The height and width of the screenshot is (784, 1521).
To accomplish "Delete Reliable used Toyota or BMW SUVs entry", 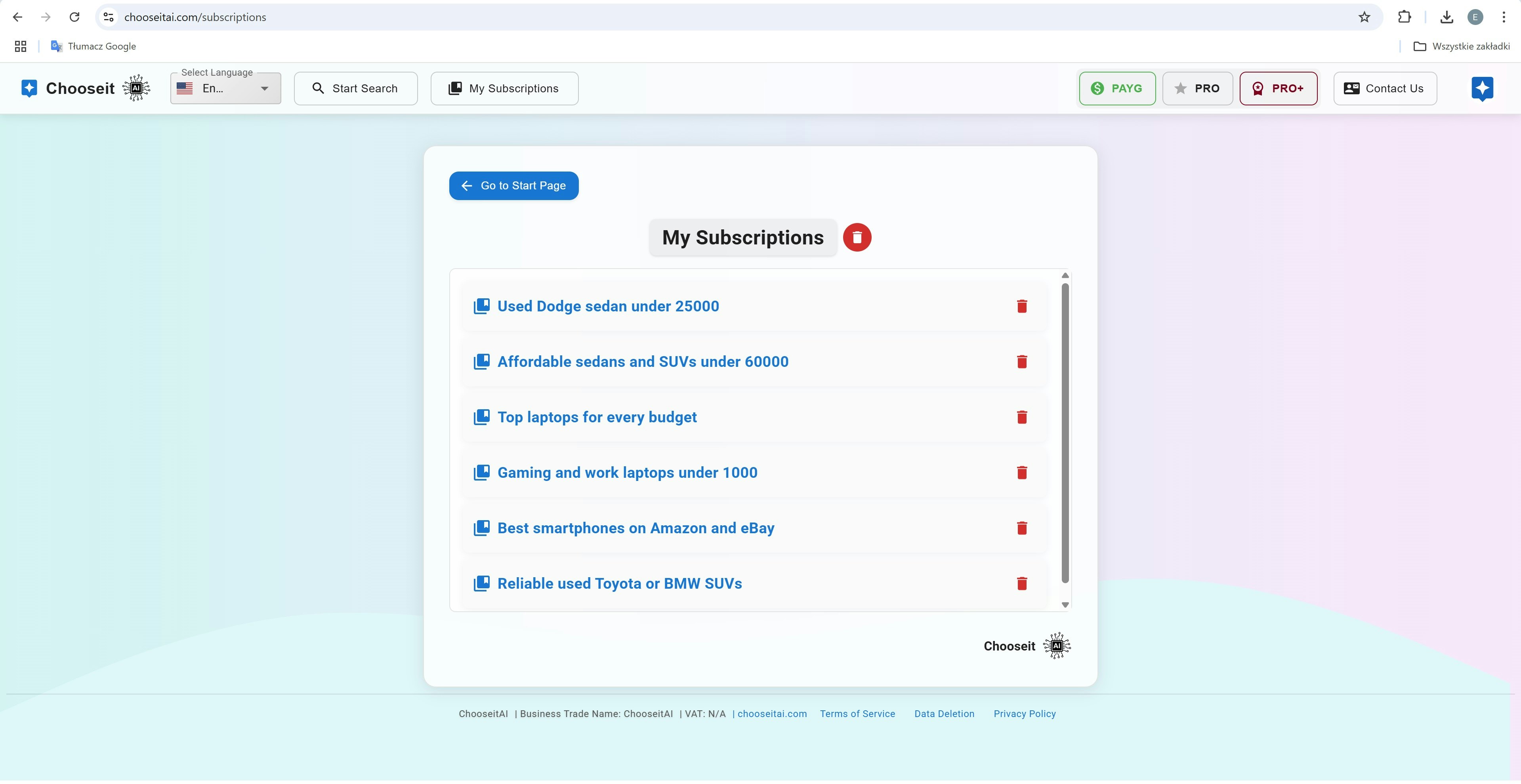I will point(1021,584).
